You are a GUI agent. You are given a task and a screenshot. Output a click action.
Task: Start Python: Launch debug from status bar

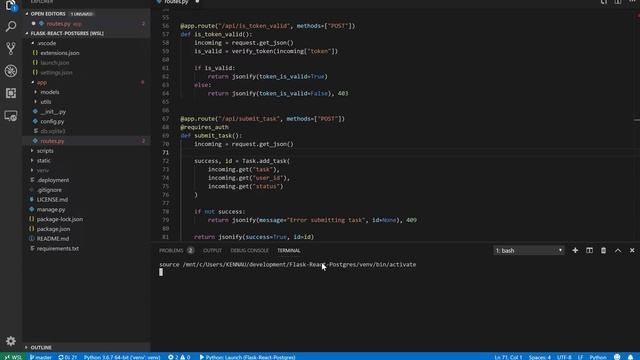[x=247, y=357]
